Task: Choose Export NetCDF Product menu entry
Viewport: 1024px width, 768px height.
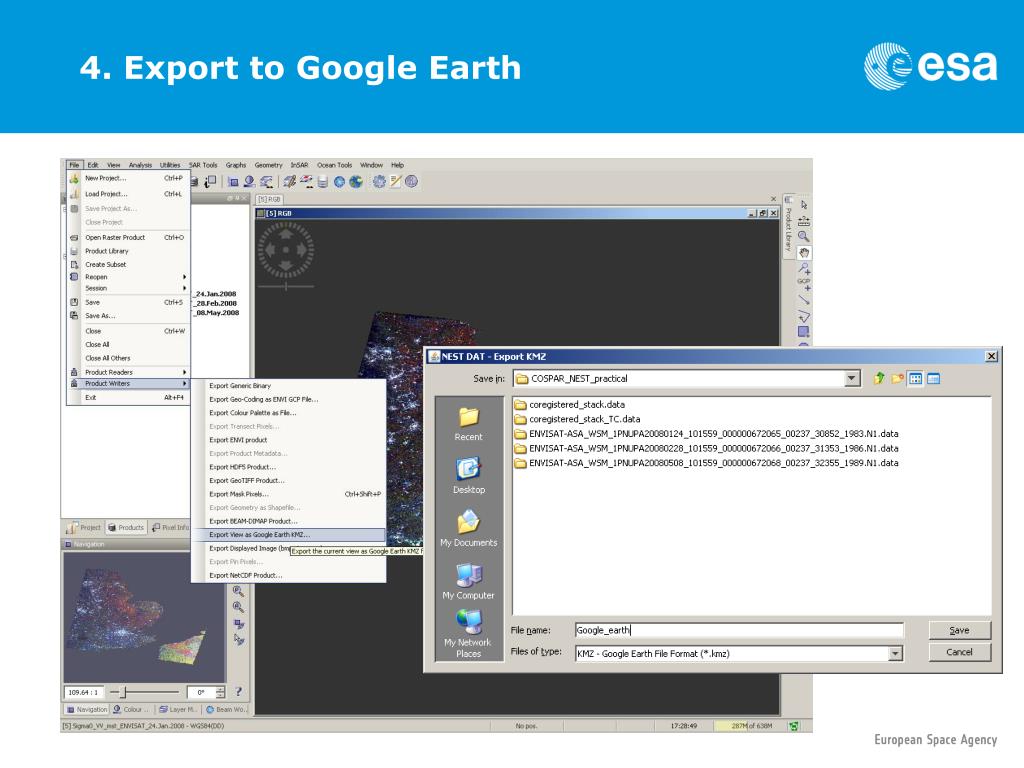Action: pos(288,575)
